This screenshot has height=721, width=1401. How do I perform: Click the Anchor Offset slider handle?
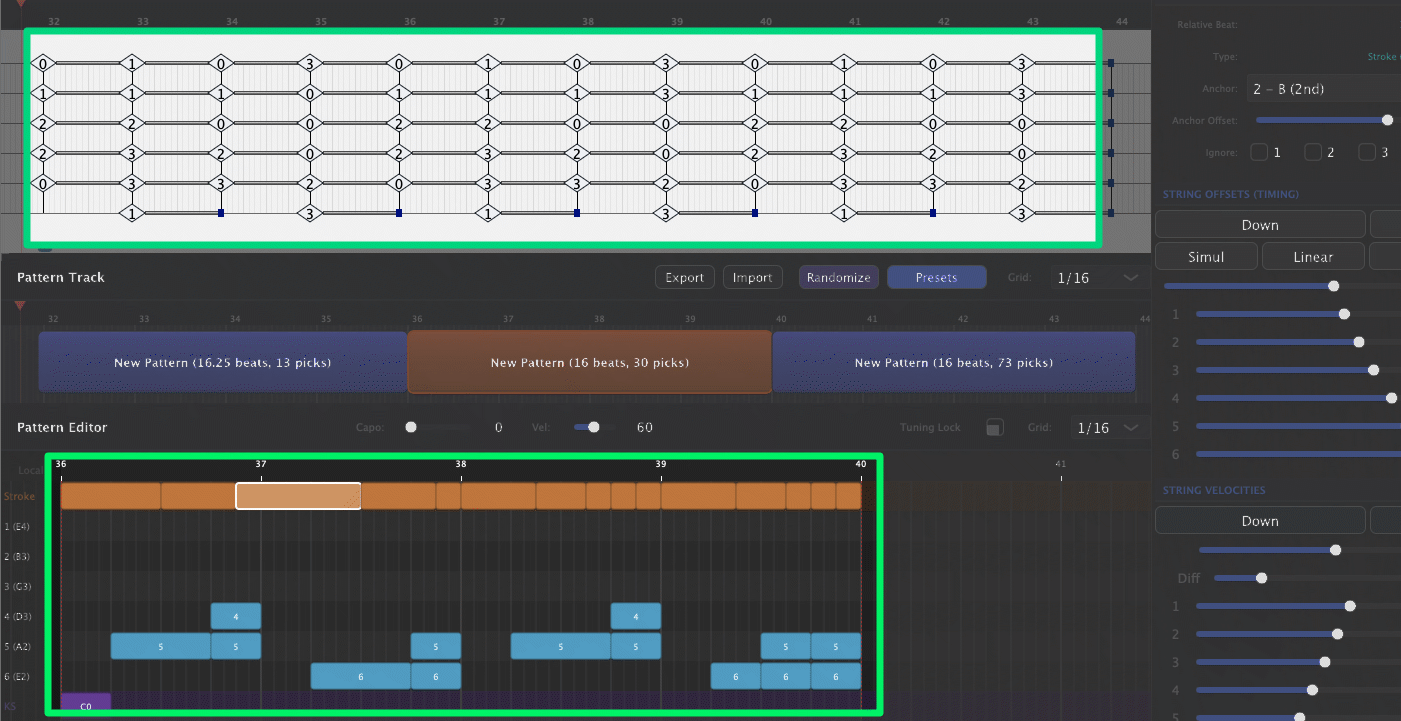1387,120
